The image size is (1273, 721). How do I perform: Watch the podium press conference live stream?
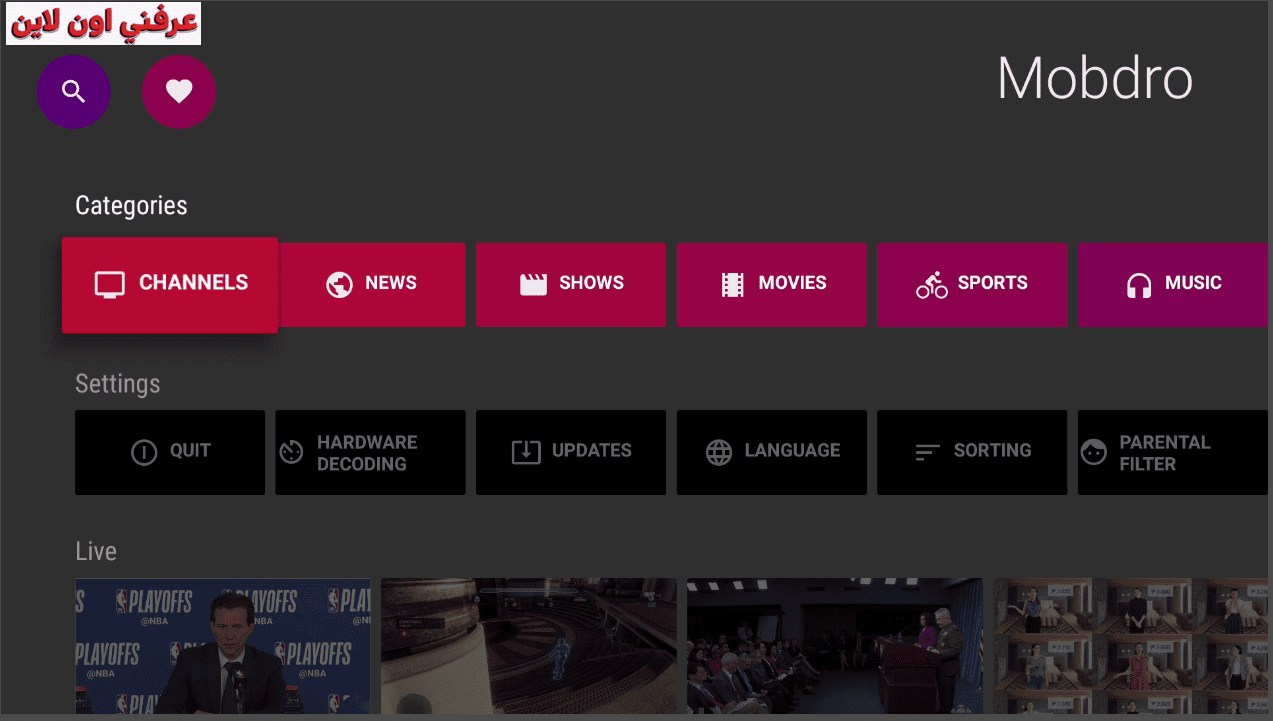[834, 646]
